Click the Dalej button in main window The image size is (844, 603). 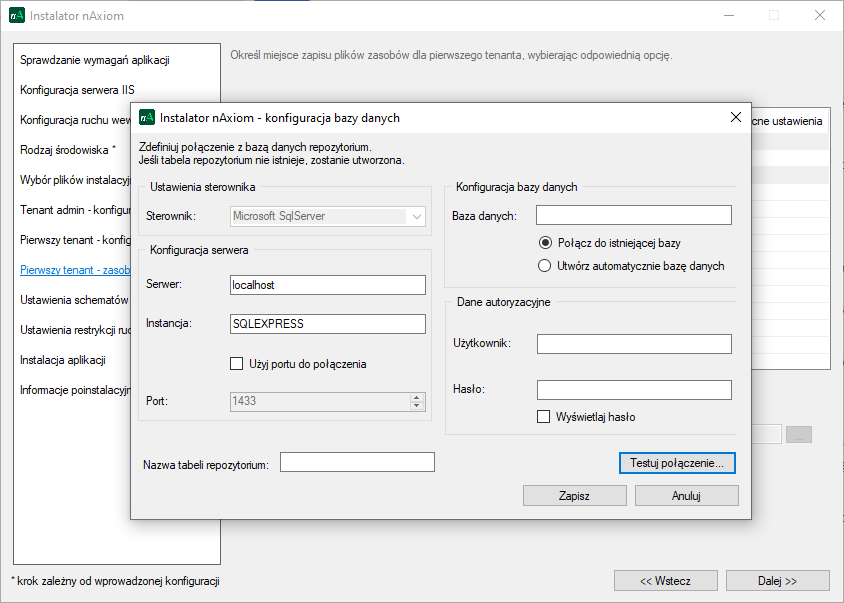click(x=777, y=581)
